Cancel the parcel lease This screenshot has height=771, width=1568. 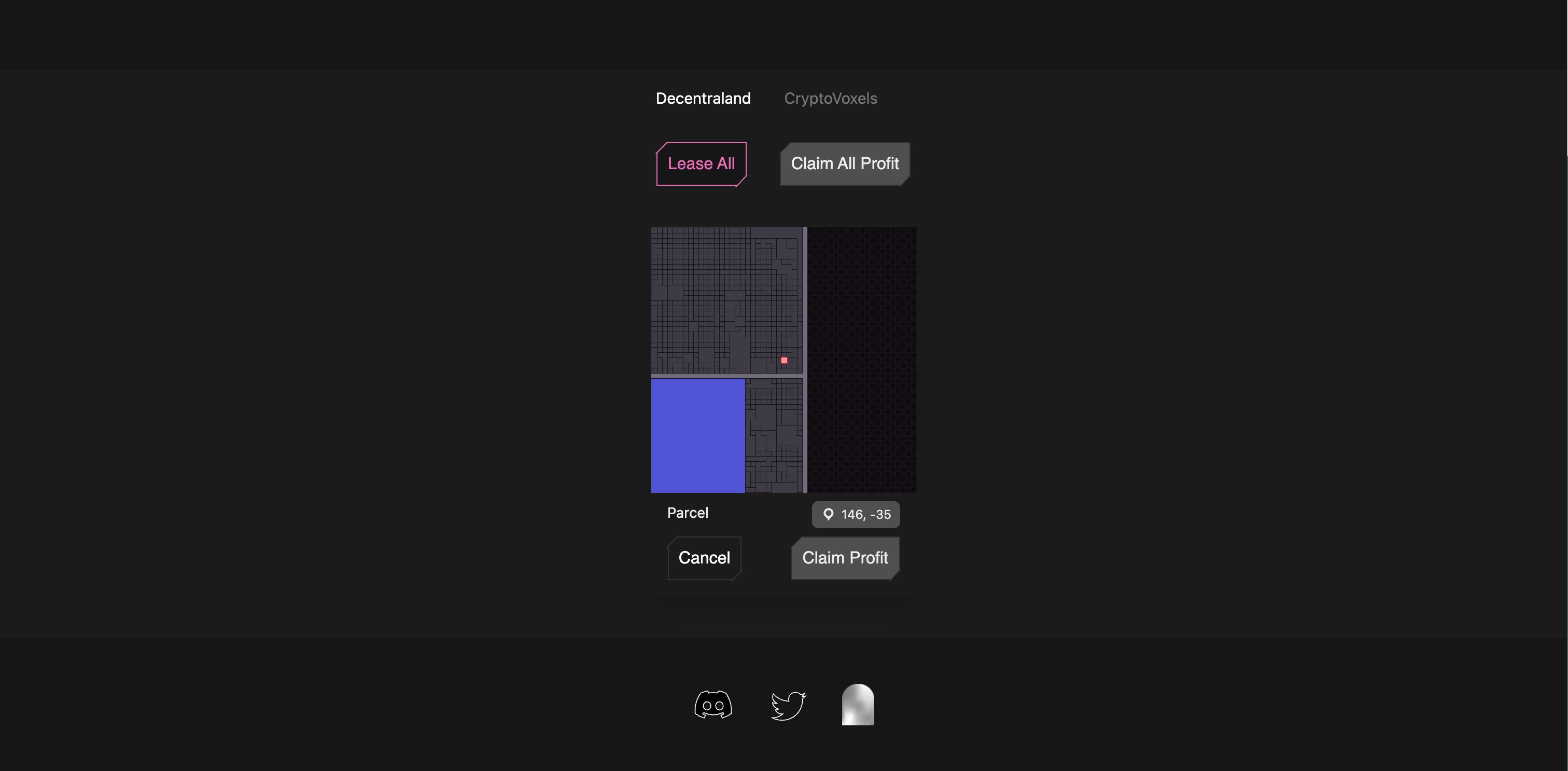(x=704, y=558)
